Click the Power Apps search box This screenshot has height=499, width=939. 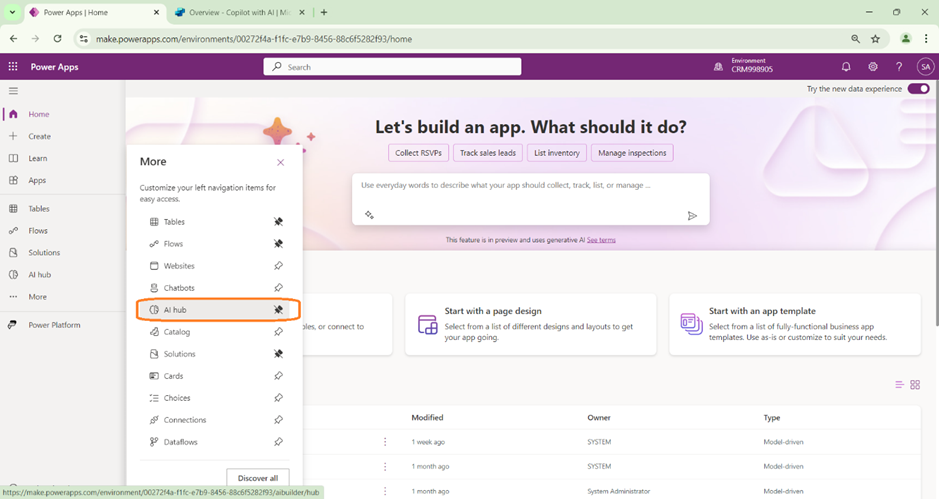click(x=393, y=67)
